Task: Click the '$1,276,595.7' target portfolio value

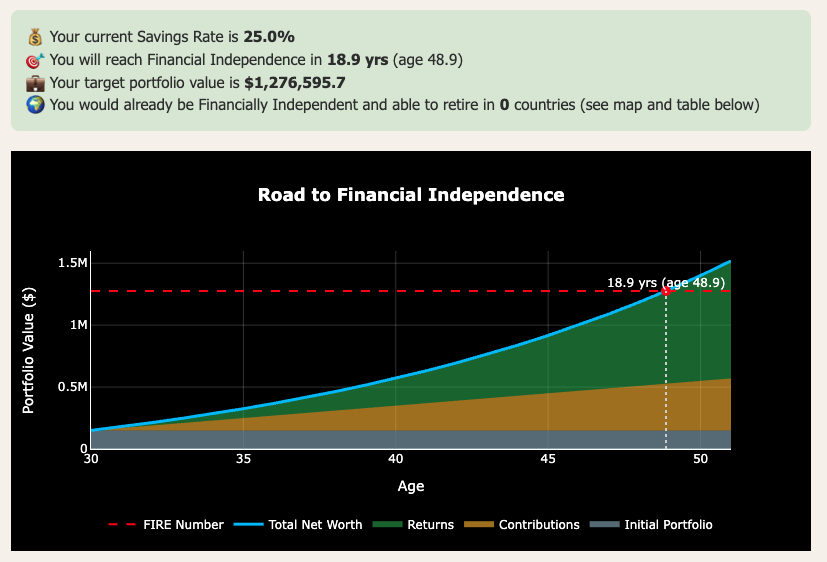Action: pos(295,83)
